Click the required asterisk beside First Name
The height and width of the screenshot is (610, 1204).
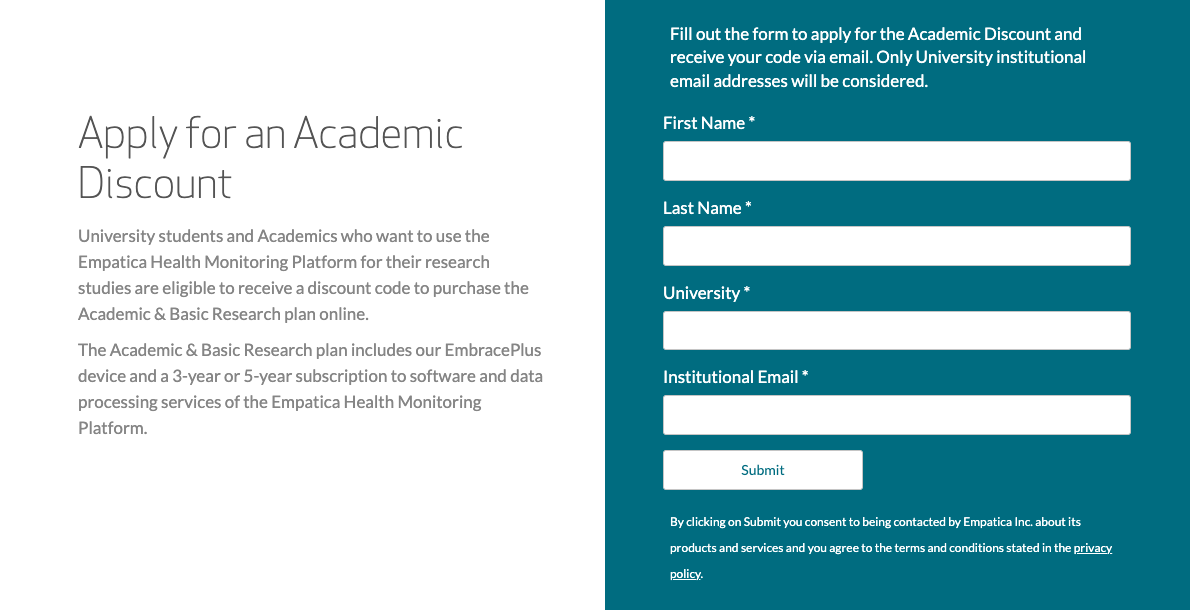(751, 122)
